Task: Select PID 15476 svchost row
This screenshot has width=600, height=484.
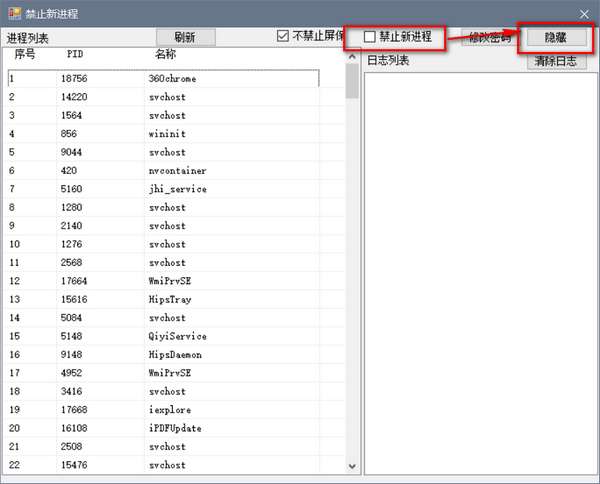Action: coord(163,464)
